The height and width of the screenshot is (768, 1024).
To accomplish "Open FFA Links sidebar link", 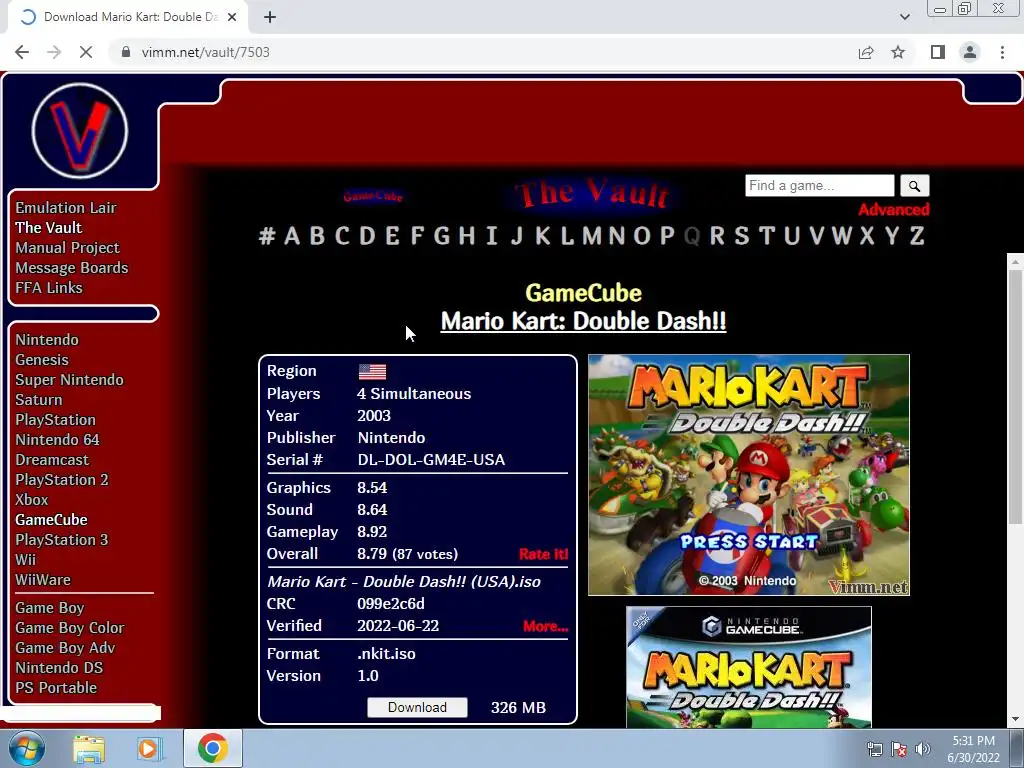I will [49, 288].
